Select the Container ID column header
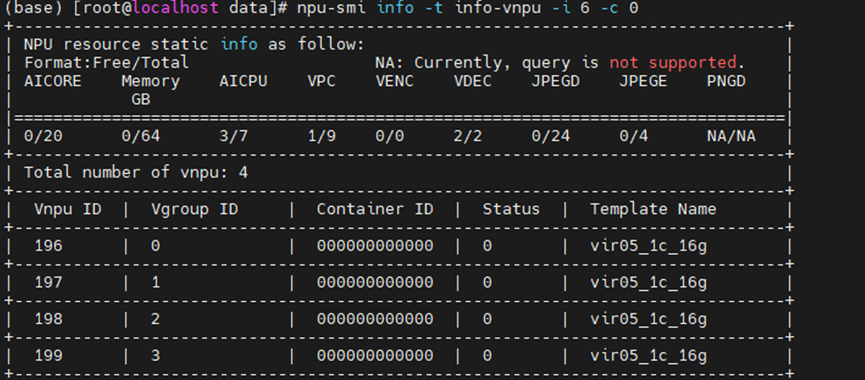The height and width of the screenshot is (380, 865). (375, 210)
